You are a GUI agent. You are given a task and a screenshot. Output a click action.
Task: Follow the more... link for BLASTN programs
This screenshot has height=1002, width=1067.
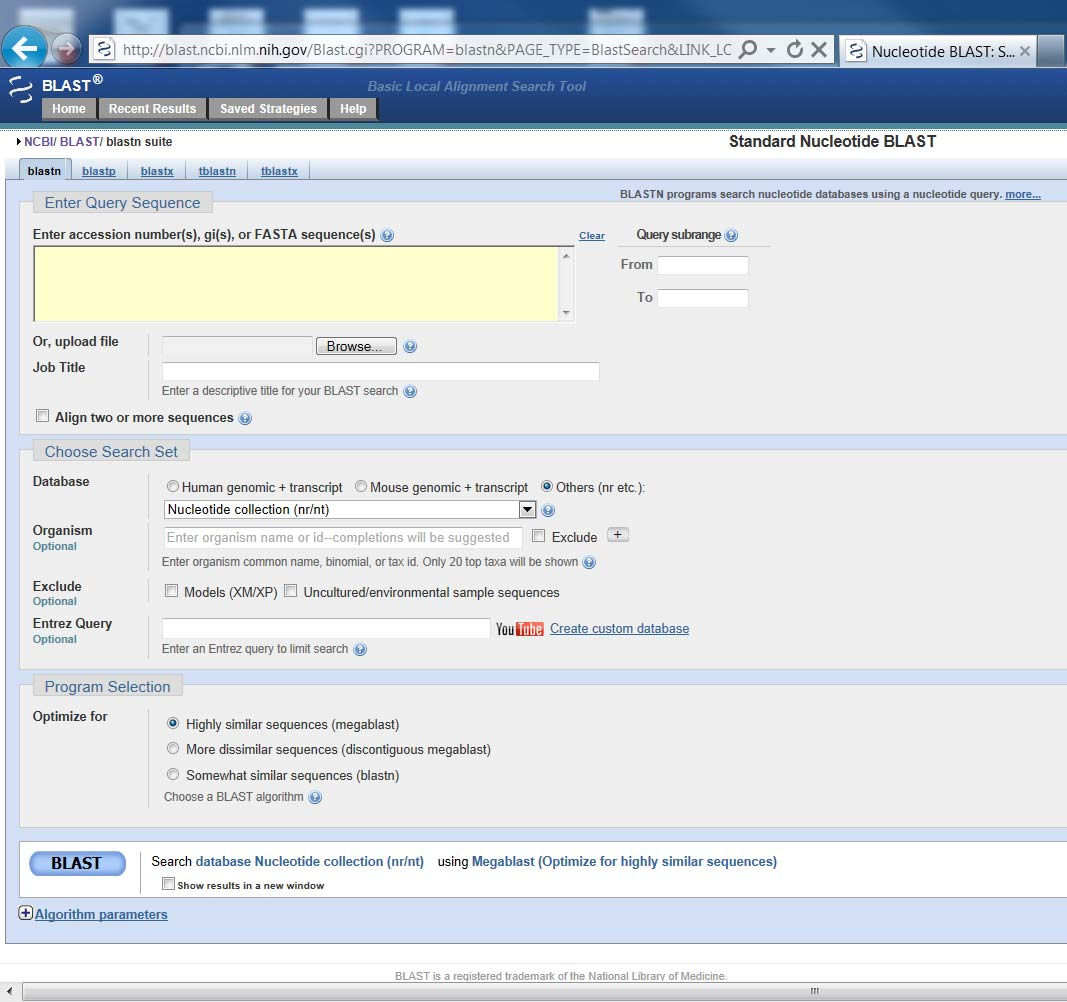[x=1023, y=195]
